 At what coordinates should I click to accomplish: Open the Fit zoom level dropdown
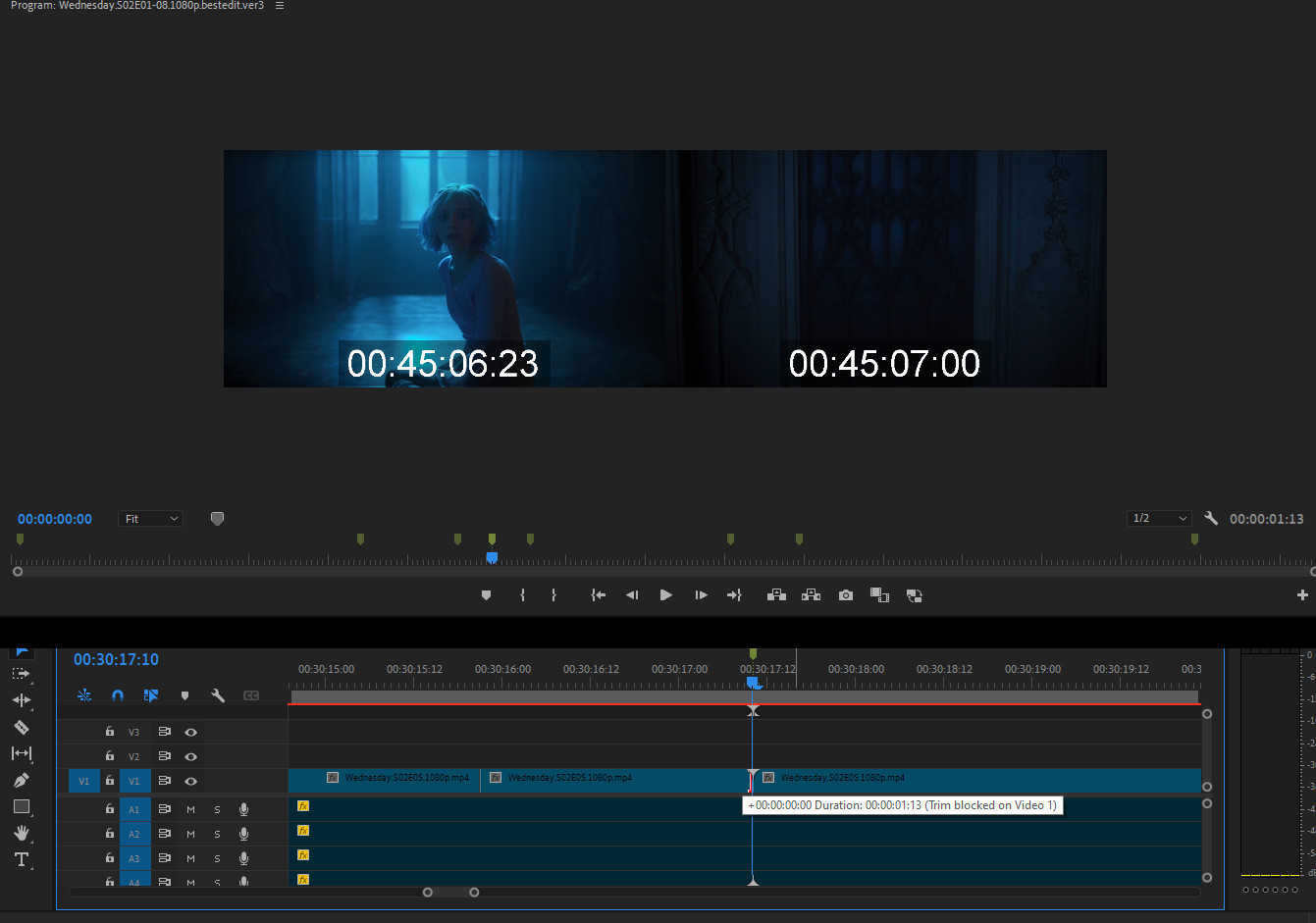tap(151, 519)
